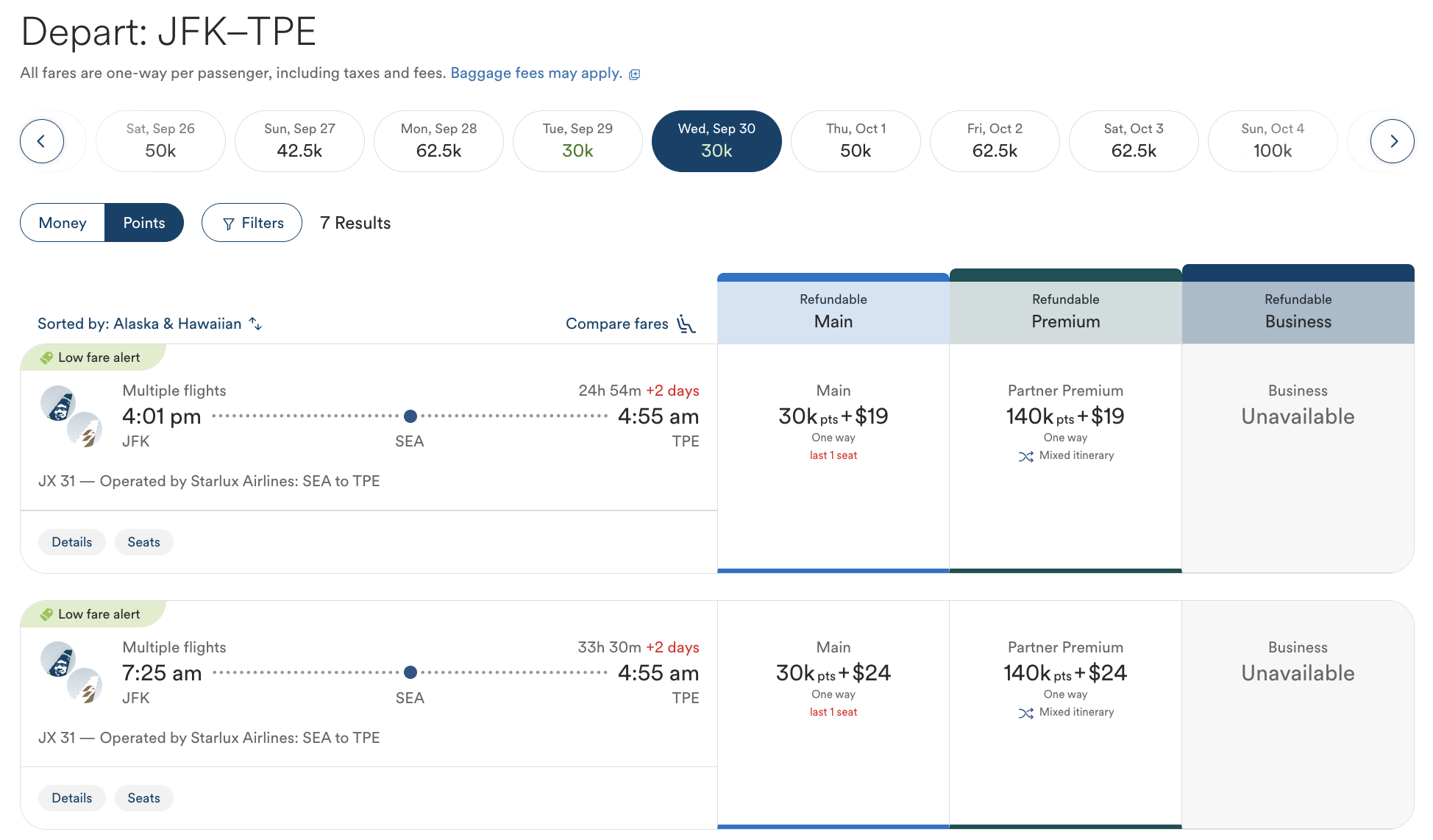Click the 24h 54m duration text
1433x840 pixels.
(610, 391)
